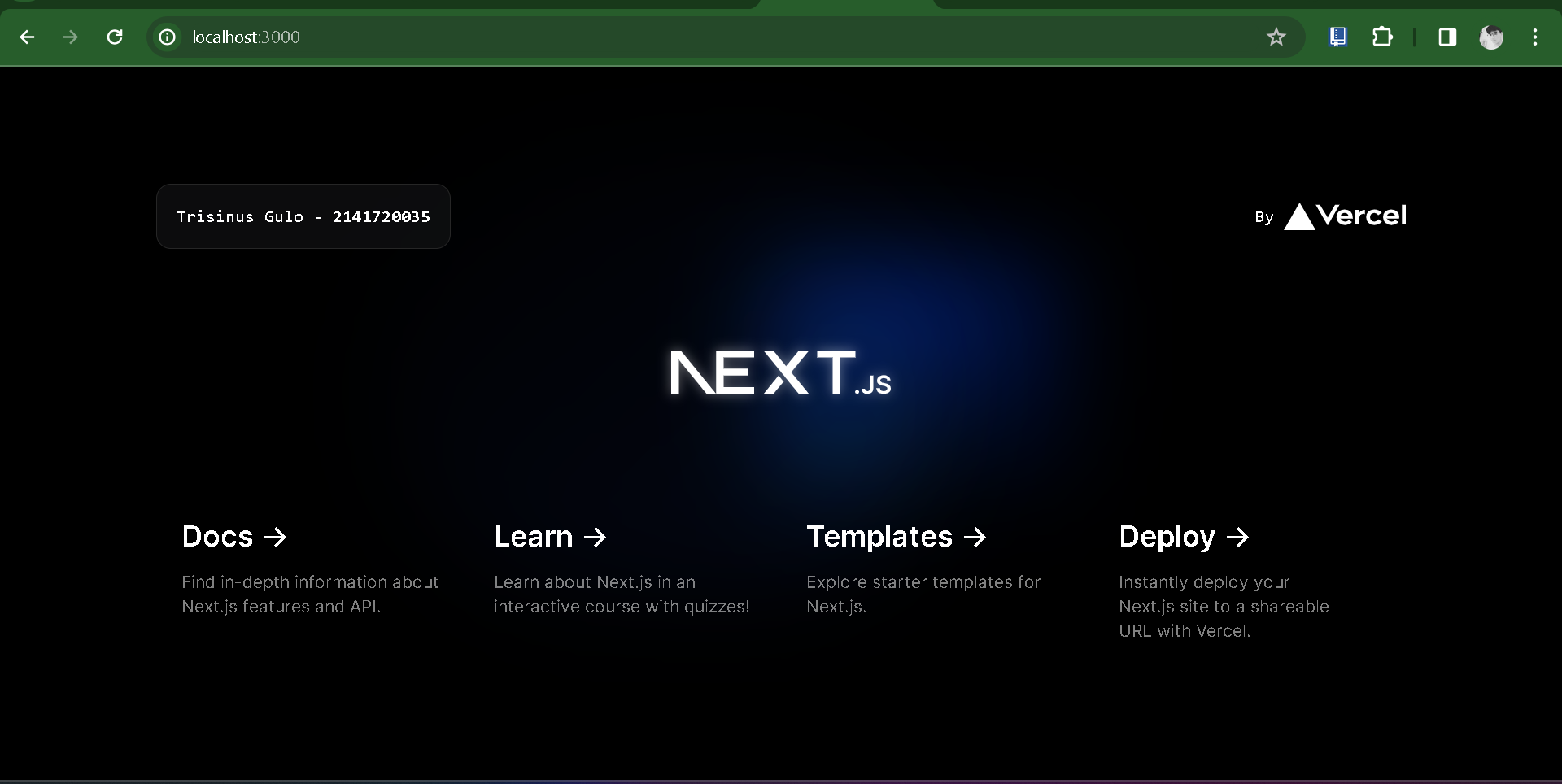Click the By Vercel logo link

point(1330,216)
